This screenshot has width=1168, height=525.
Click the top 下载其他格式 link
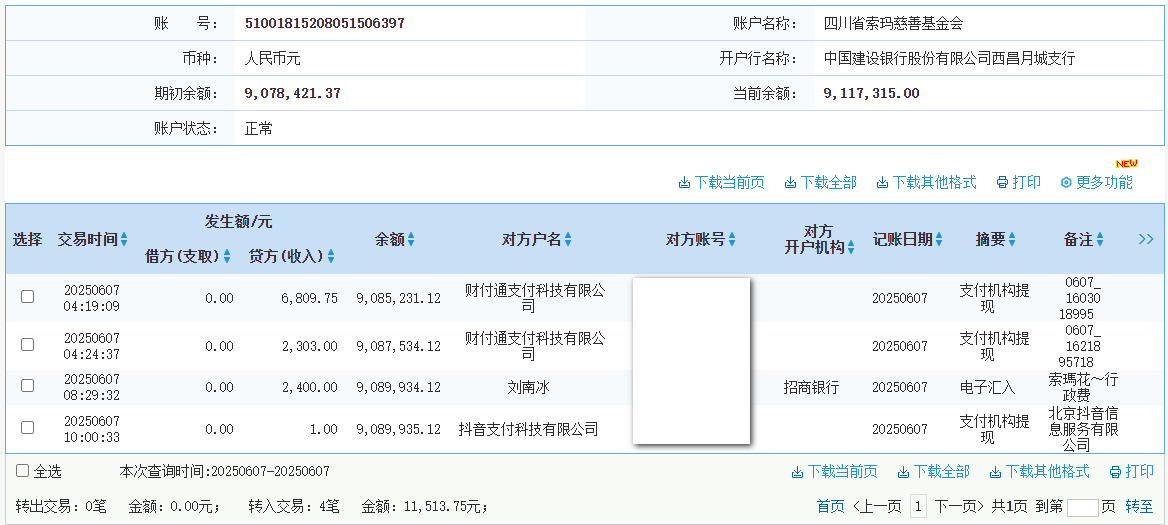926,182
